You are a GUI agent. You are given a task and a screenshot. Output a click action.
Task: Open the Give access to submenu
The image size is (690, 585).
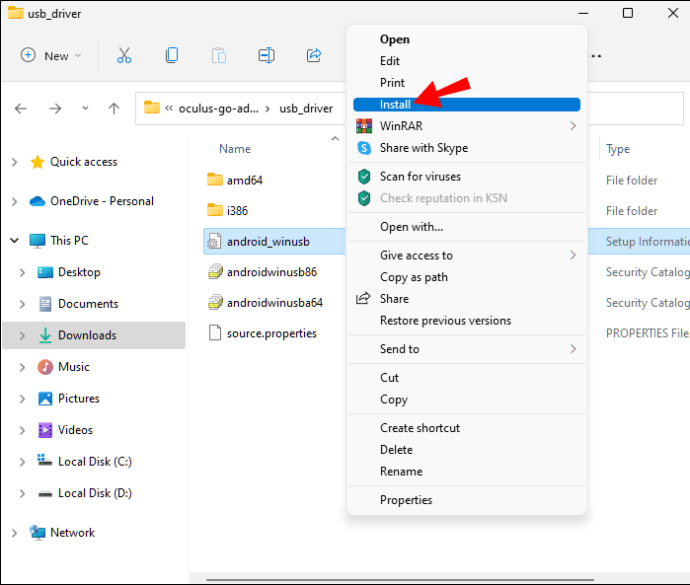(x=466, y=255)
